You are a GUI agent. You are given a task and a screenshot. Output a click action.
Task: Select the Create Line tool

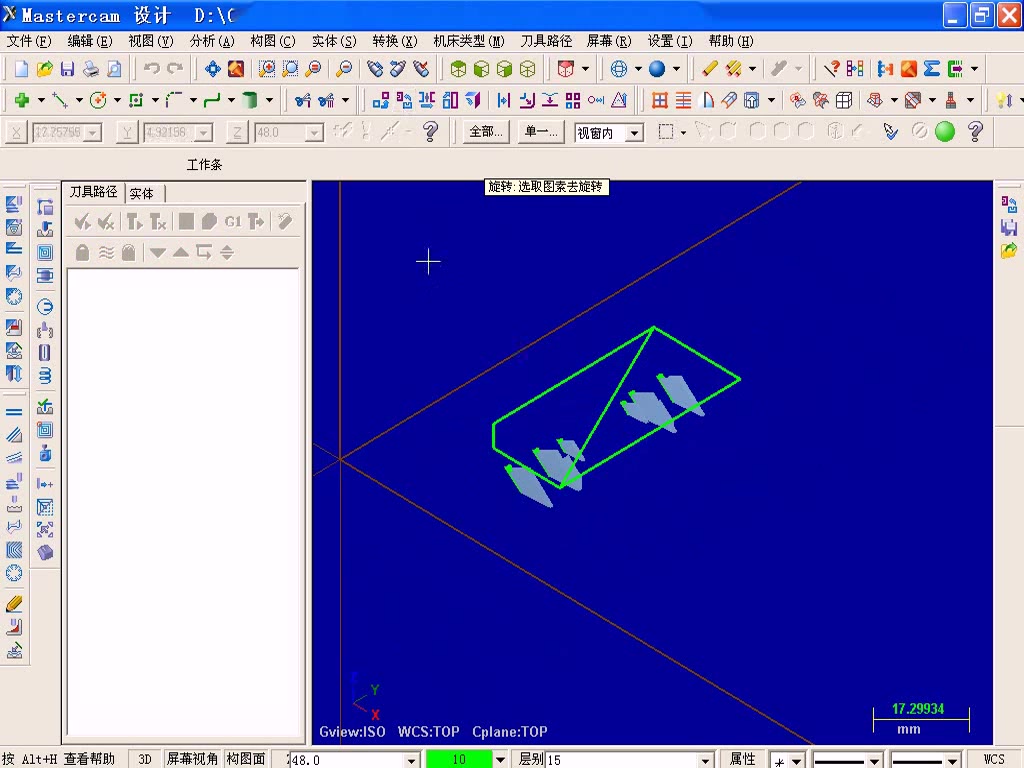click(x=58, y=100)
